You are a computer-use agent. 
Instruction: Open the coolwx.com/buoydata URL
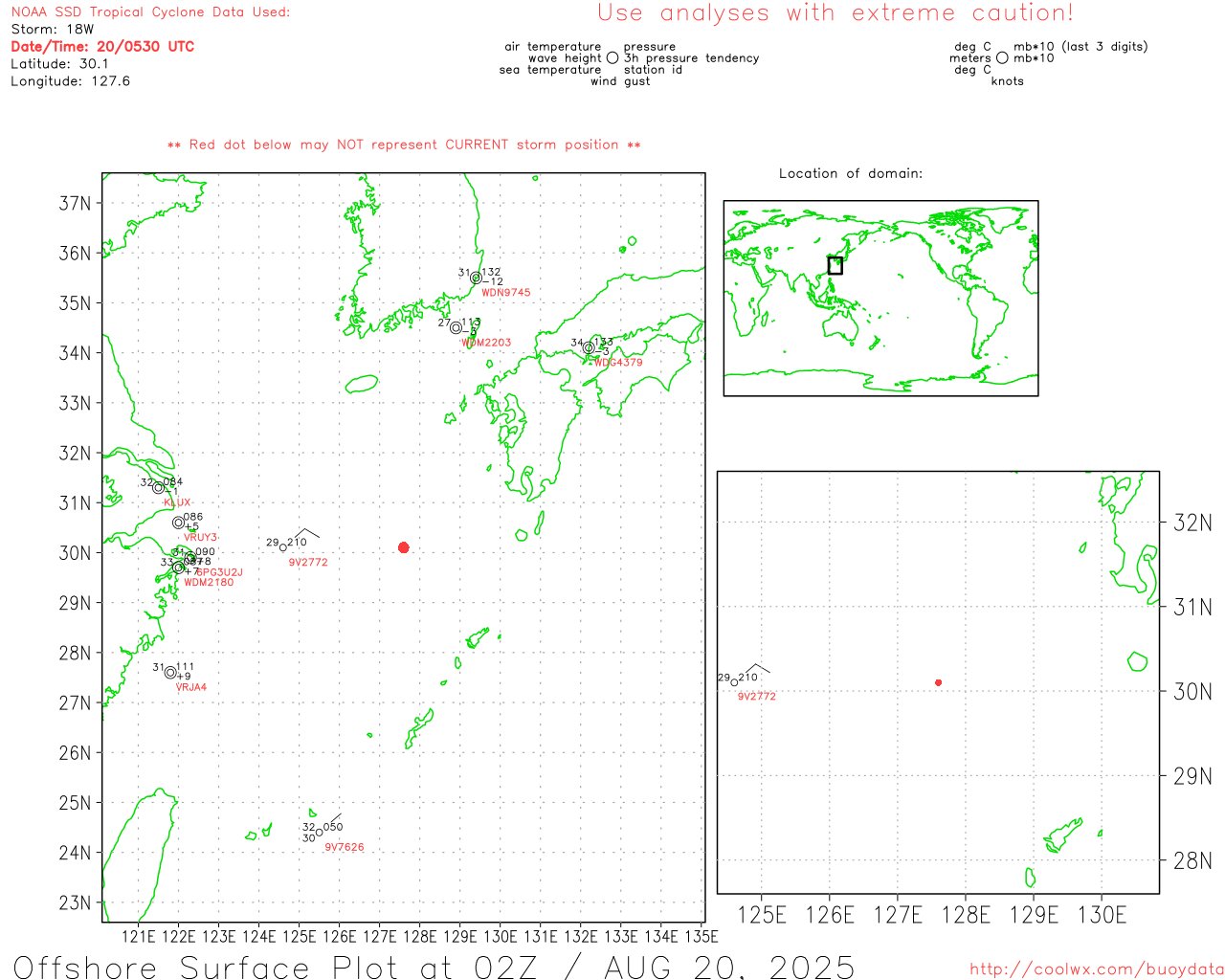pos(1097,969)
